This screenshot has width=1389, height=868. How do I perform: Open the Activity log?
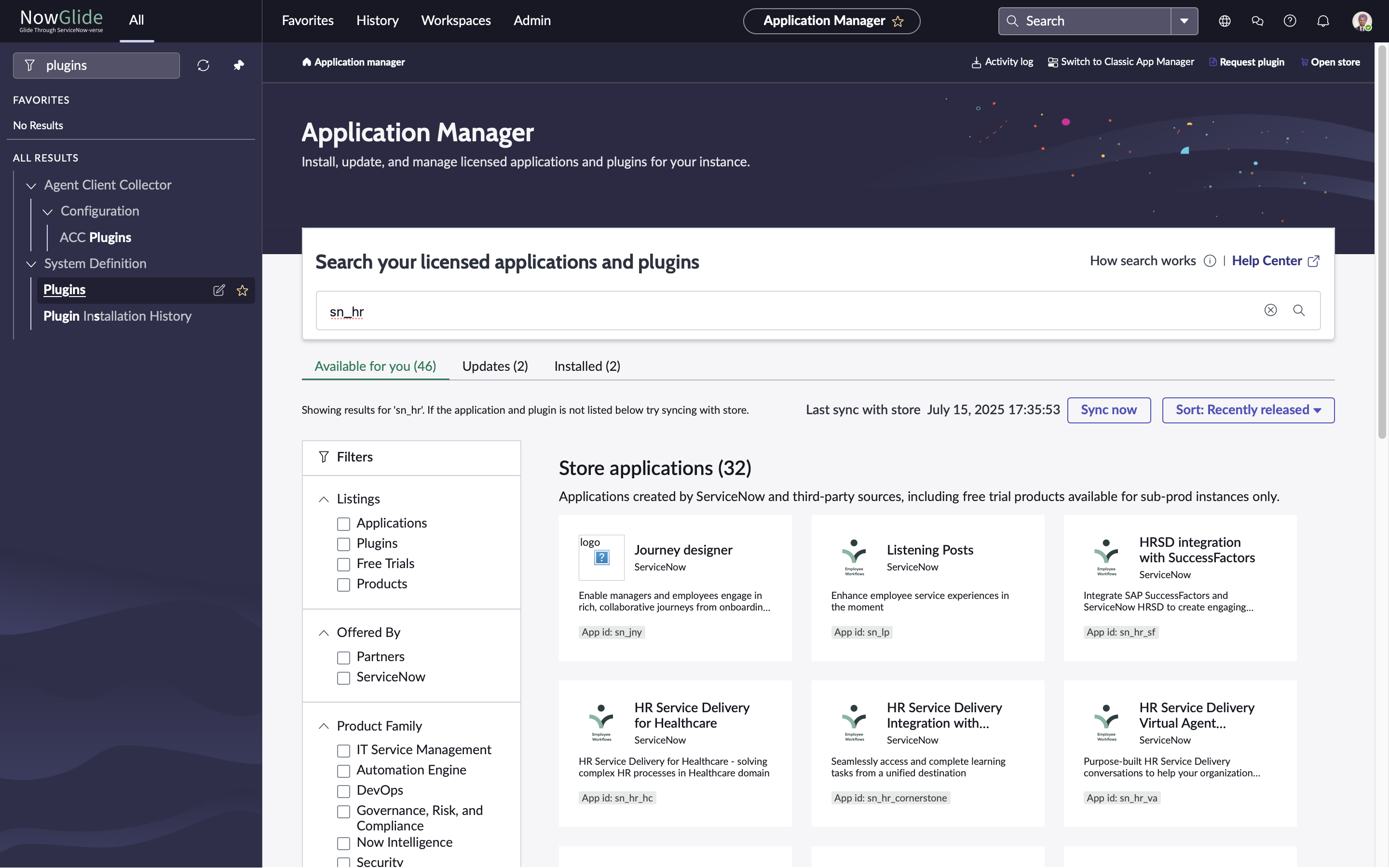(1002, 62)
